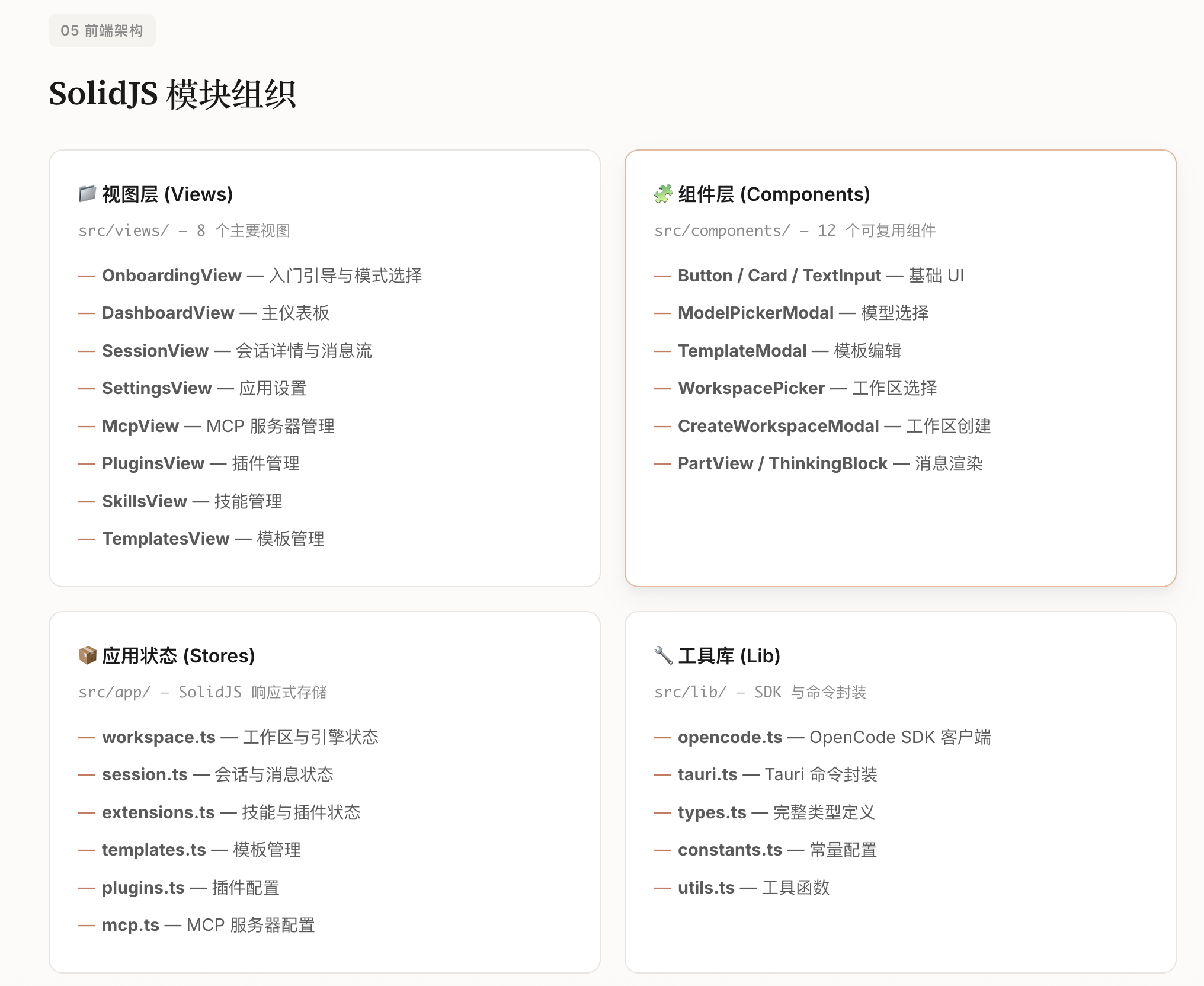
Task: Click the wrench icon beside 工具库 (Lib)
Action: (663, 655)
